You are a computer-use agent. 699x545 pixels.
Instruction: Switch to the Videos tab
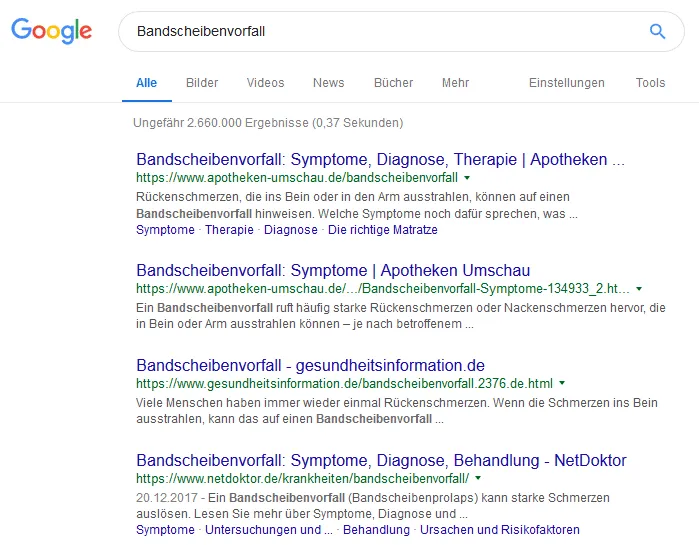265,83
